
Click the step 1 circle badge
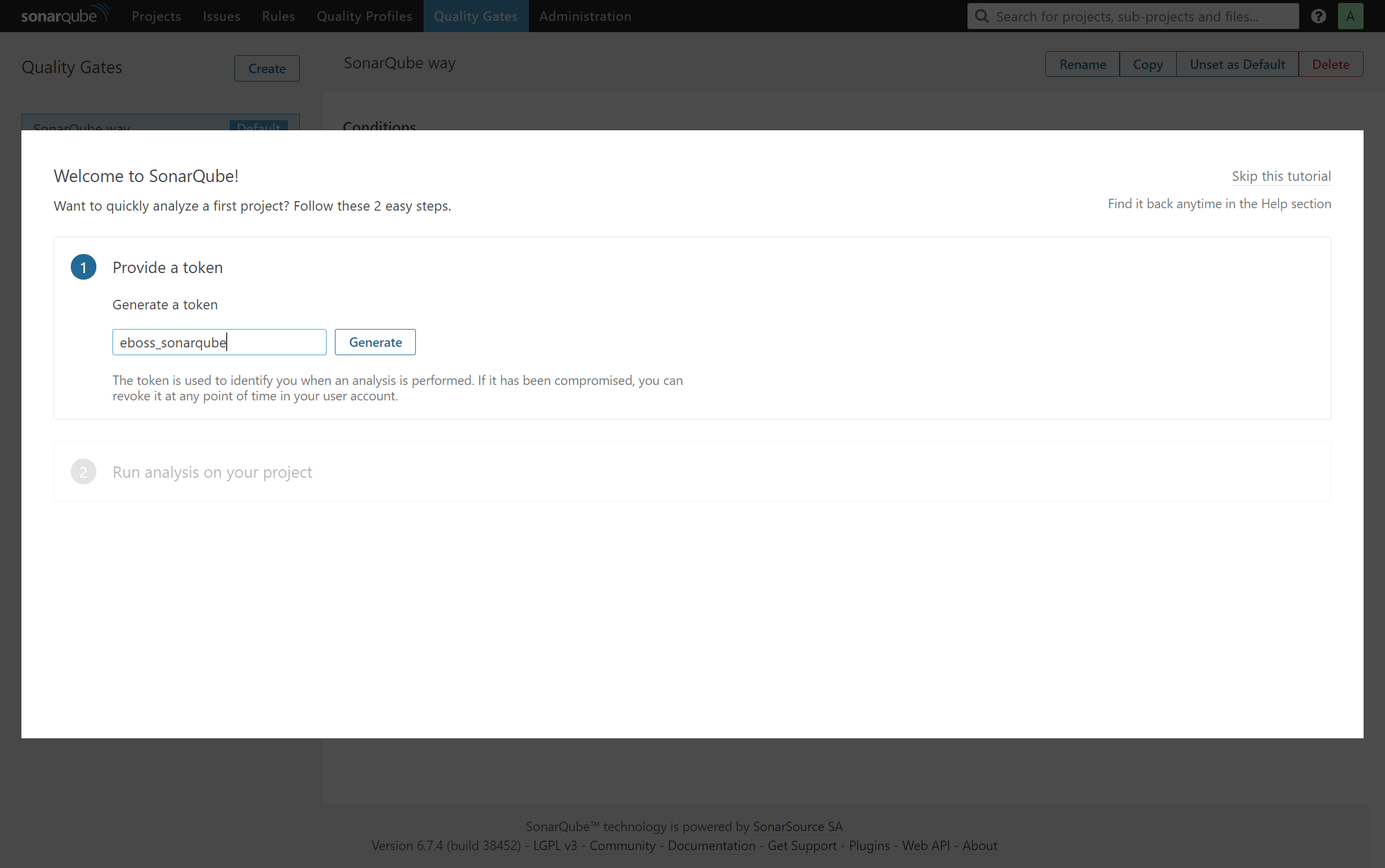tap(83, 267)
